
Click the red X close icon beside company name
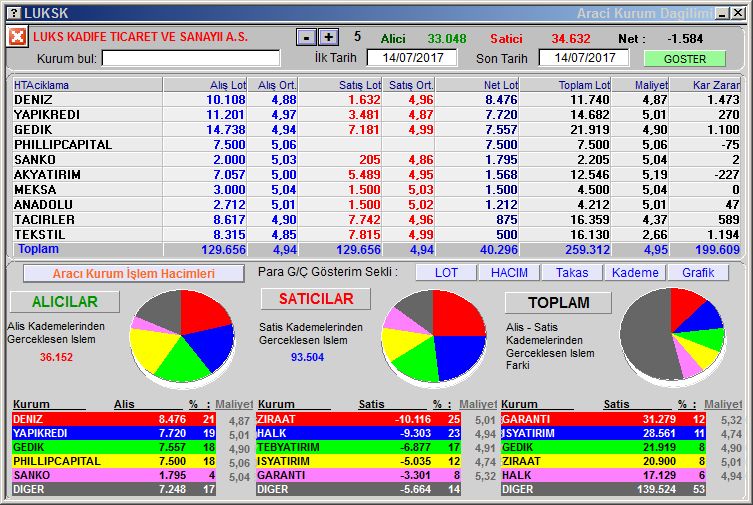(x=17, y=36)
